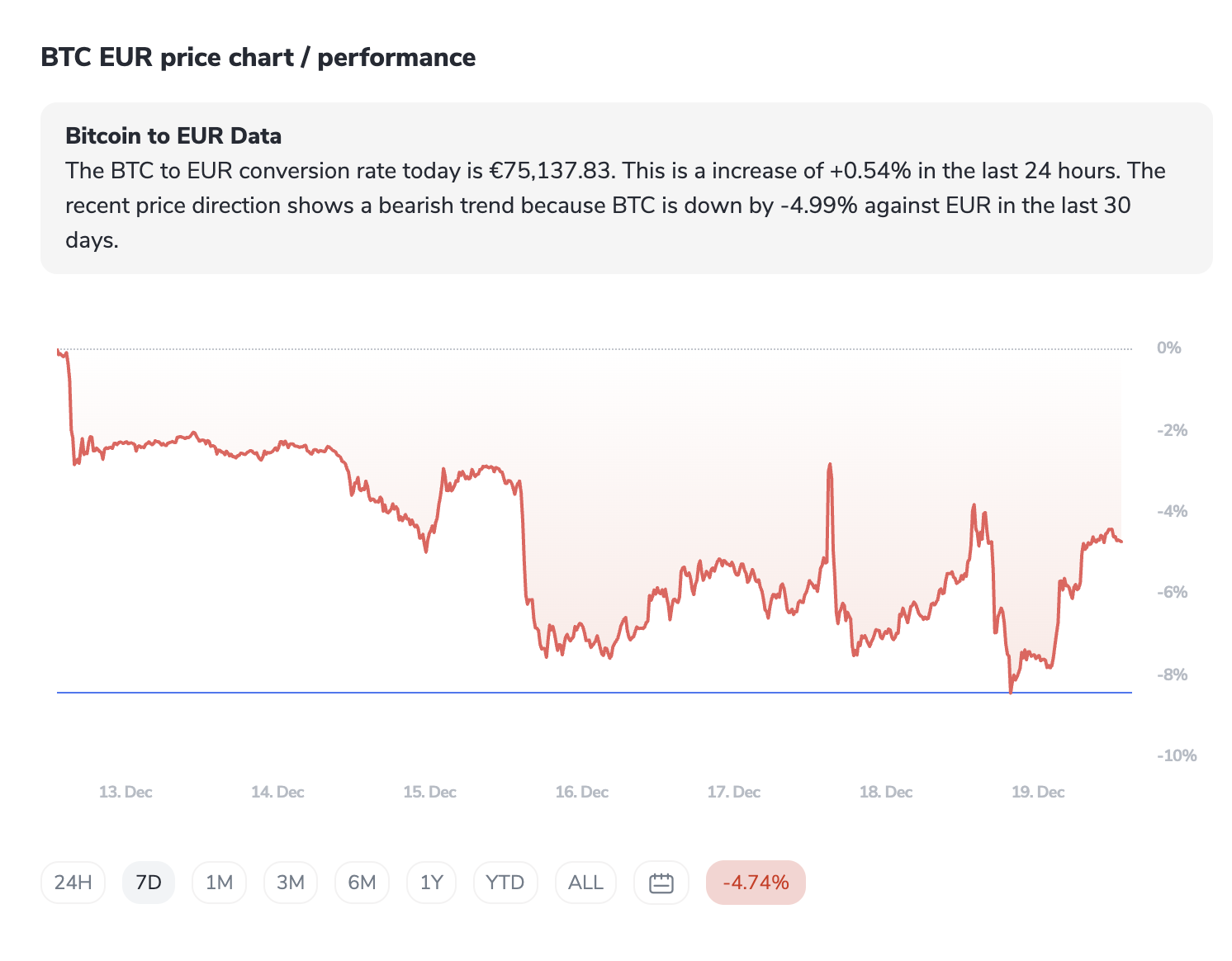
Task: Choose the YTD range option
Action: (505, 883)
